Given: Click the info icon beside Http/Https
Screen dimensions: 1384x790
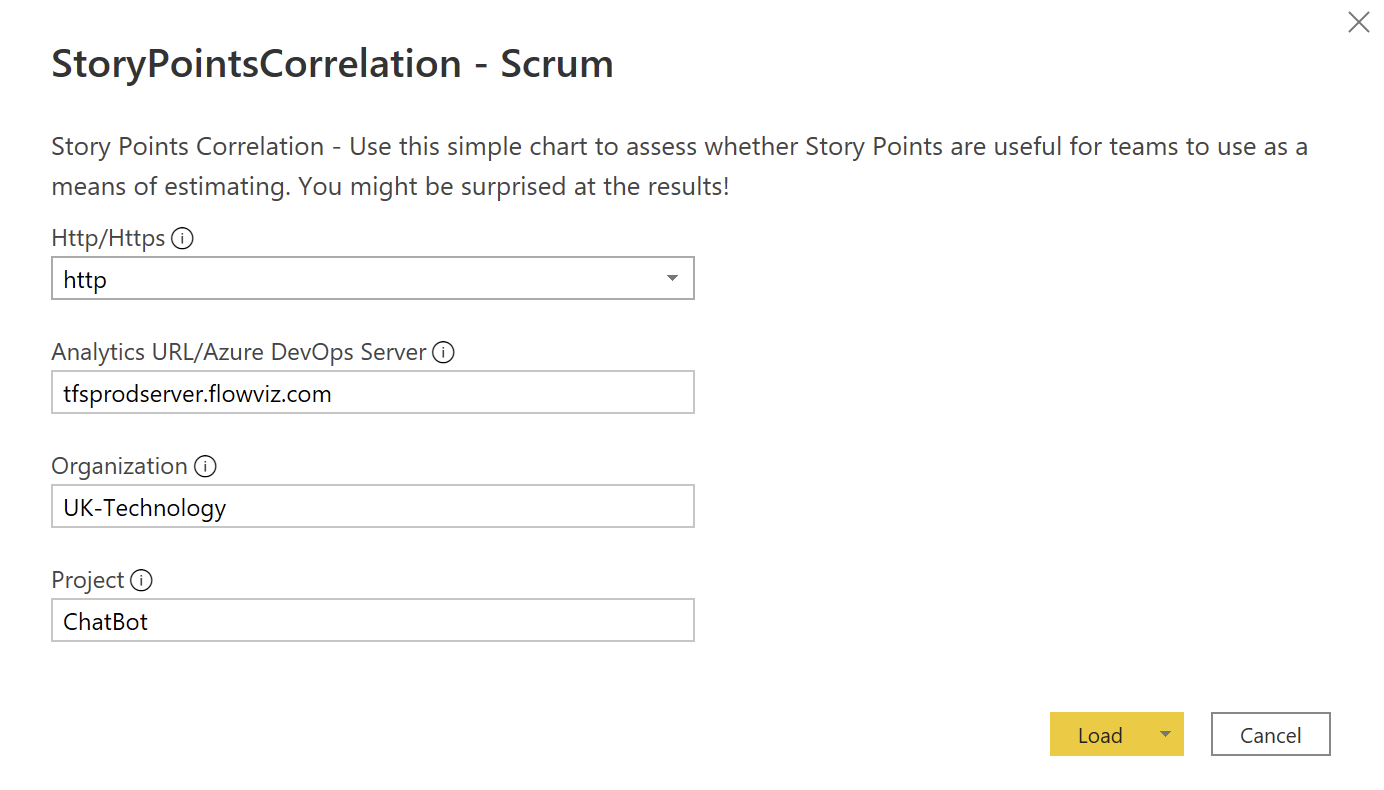Looking at the screenshot, I should coord(182,239).
